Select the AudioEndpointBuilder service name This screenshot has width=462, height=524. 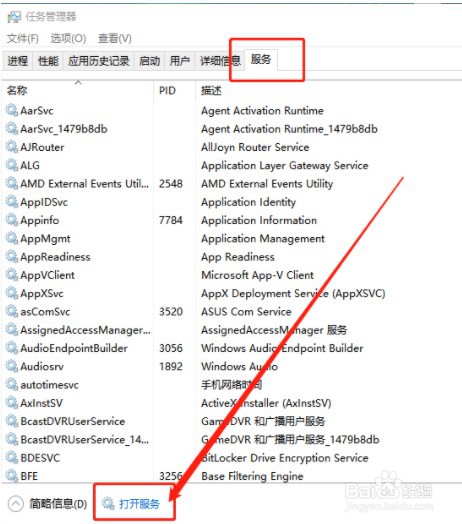click(x=74, y=348)
